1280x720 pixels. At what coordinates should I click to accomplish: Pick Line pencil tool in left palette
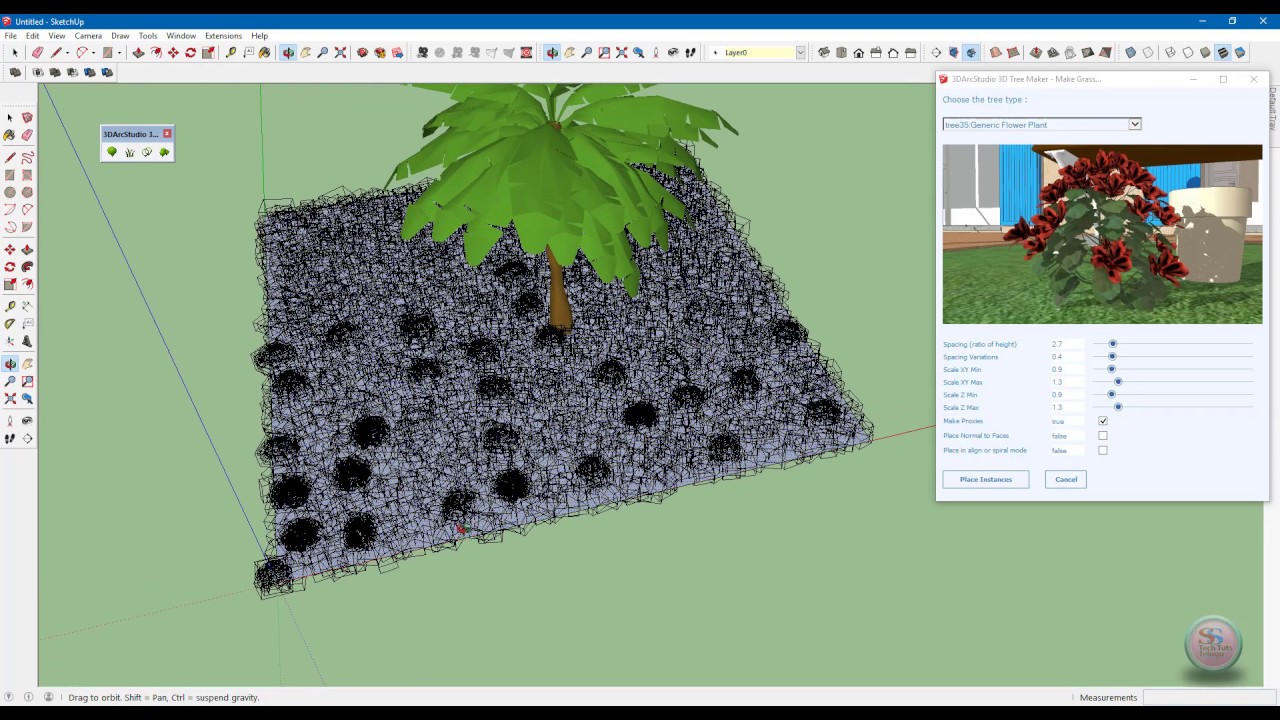coord(10,157)
